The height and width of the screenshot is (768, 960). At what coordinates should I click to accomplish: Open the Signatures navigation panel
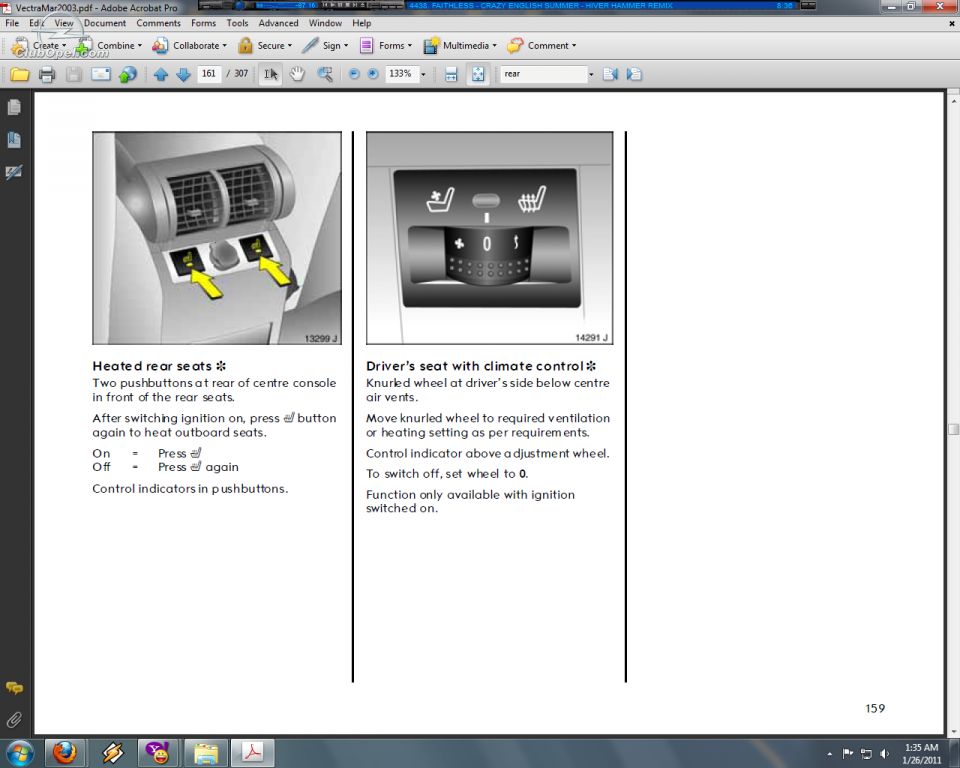tap(13, 172)
